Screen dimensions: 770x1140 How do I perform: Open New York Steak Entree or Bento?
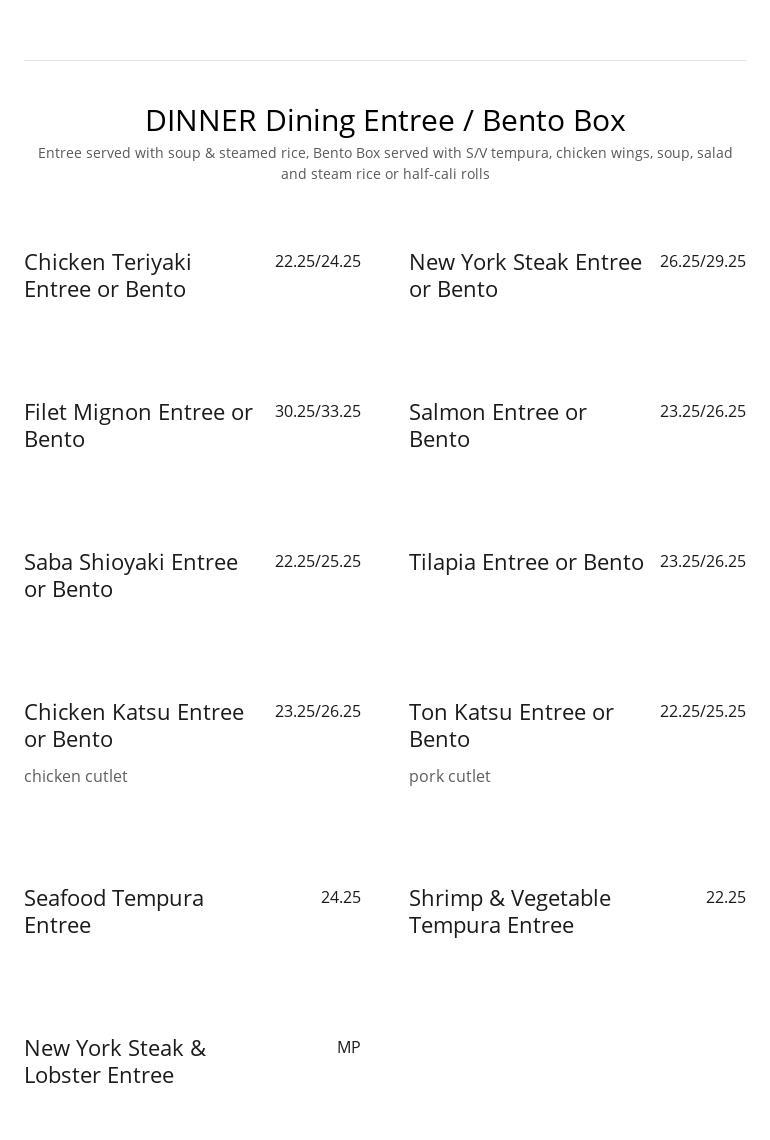click(x=525, y=275)
